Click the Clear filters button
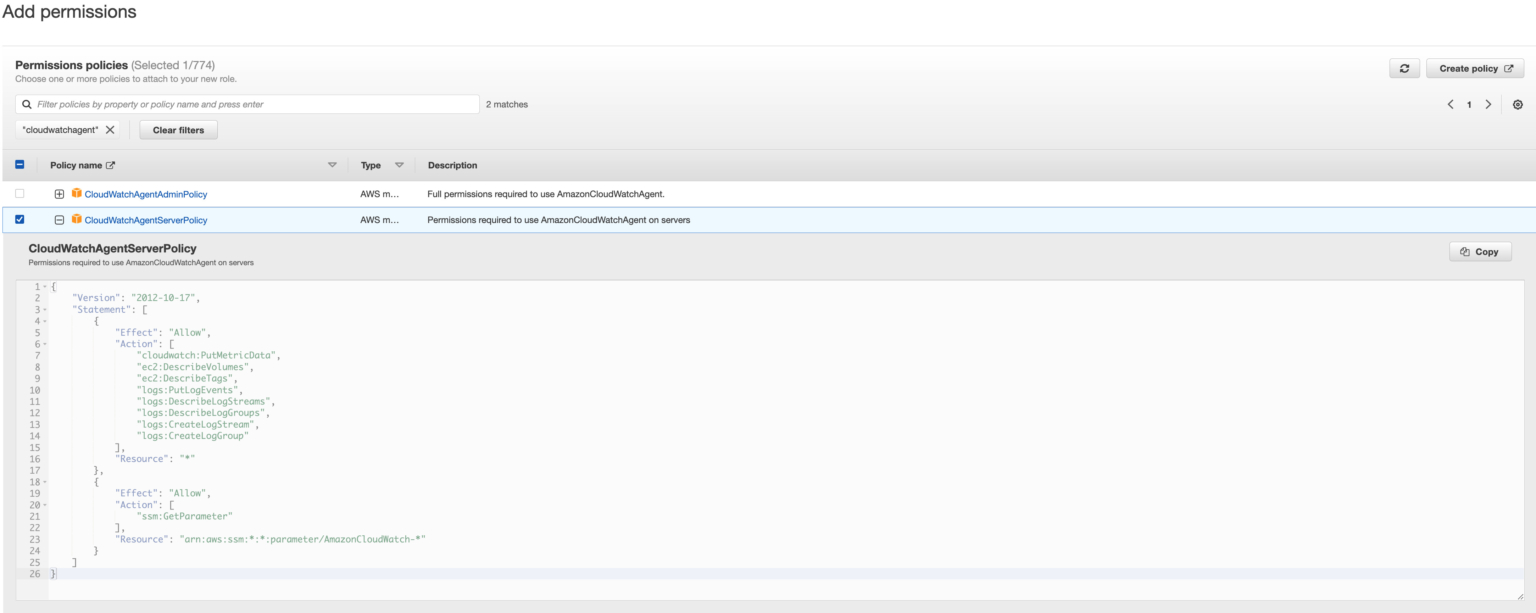 [178, 129]
